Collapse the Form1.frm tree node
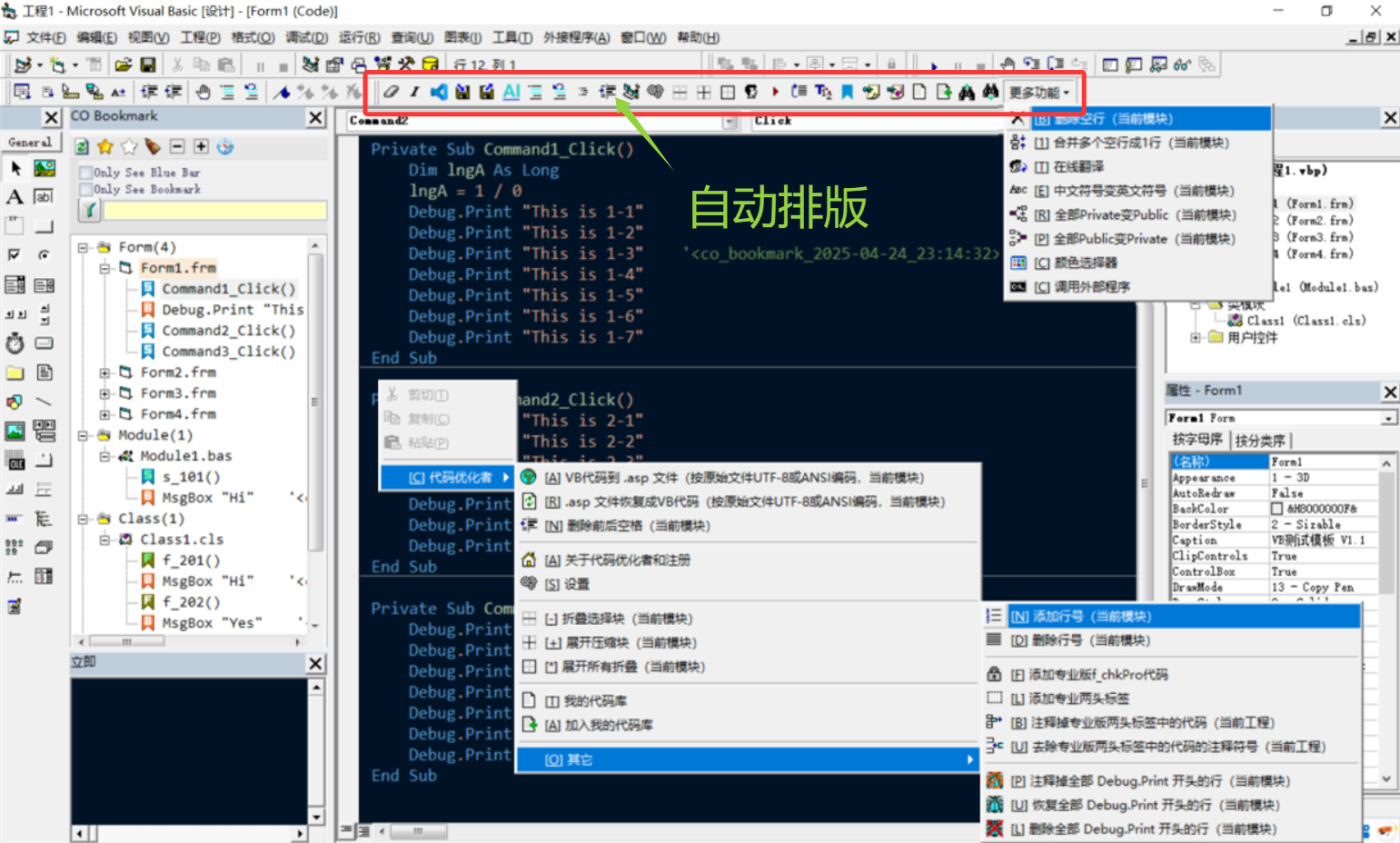The height and width of the screenshot is (843, 1400). (104, 268)
